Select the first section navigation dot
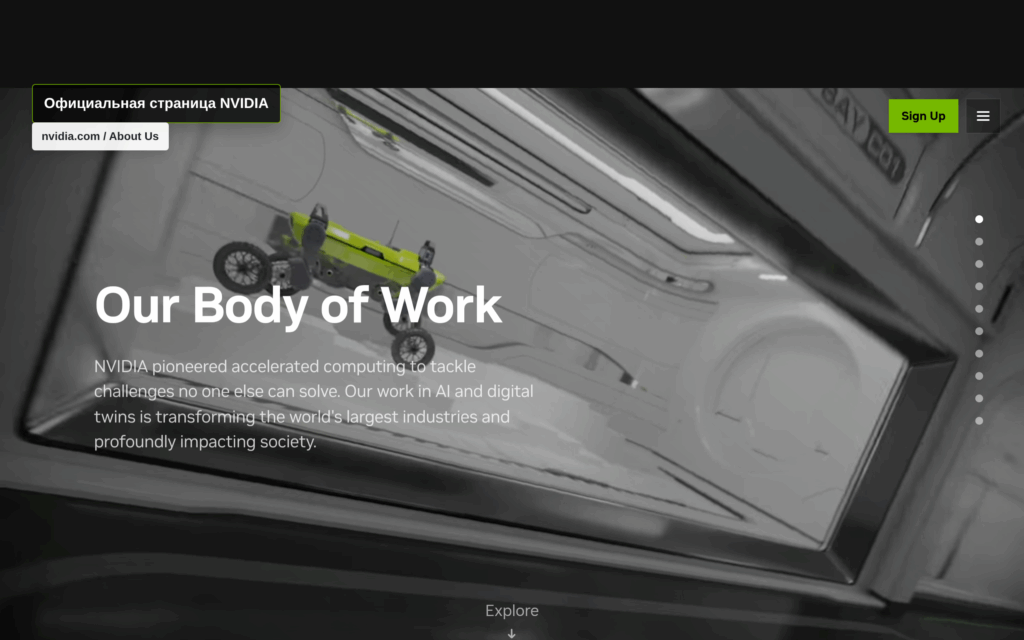Viewport: 1024px width, 640px height. click(x=979, y=219)
